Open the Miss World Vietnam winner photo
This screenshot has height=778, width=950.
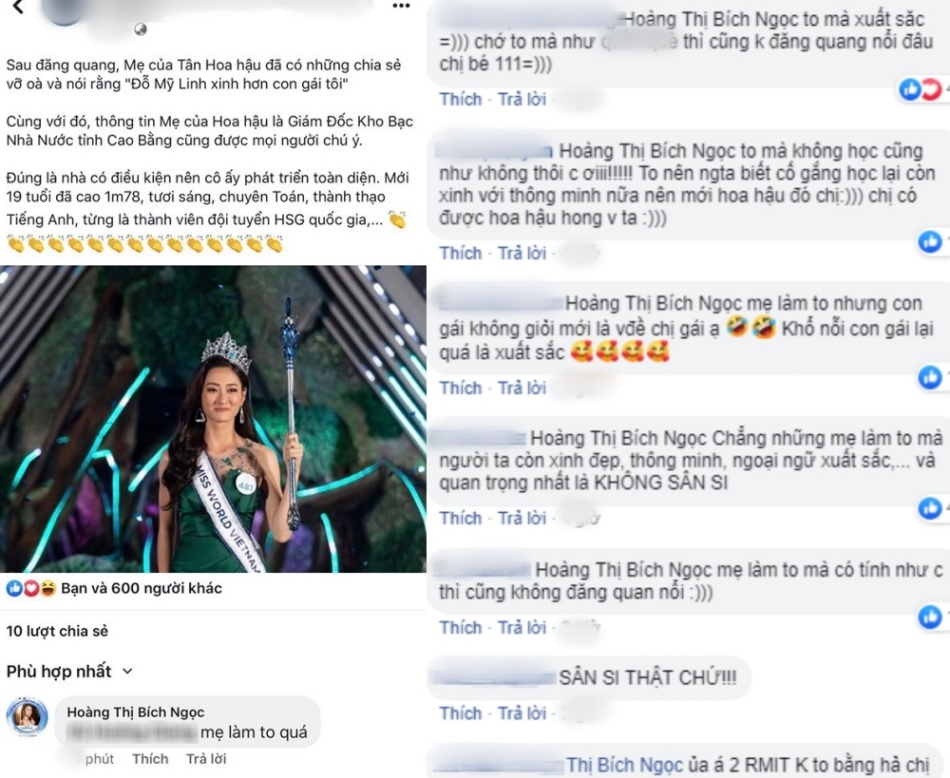(213, 419)
